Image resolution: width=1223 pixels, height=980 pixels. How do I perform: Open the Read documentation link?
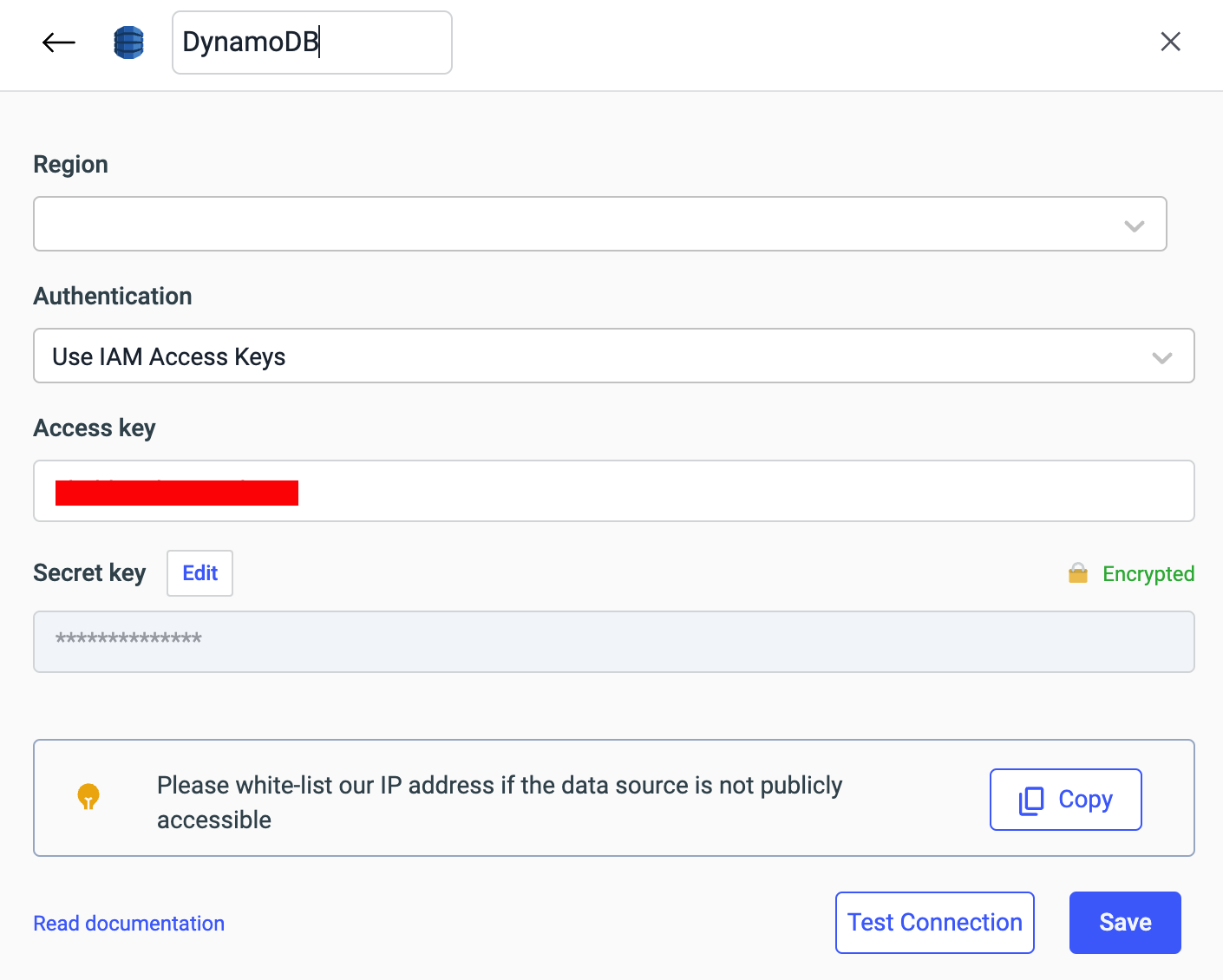click(128, 924)
